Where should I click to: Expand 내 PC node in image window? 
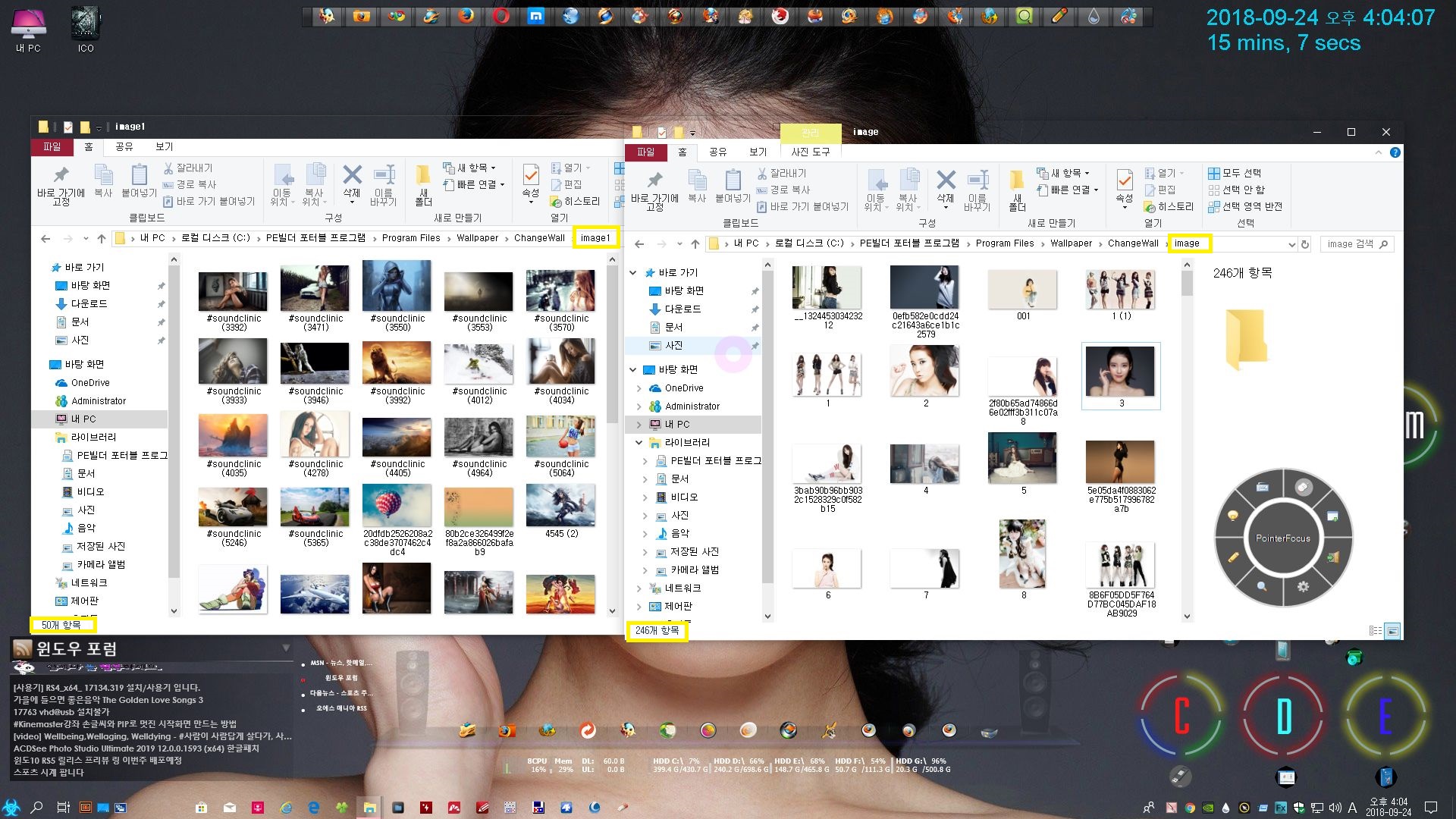coord(639,425)
